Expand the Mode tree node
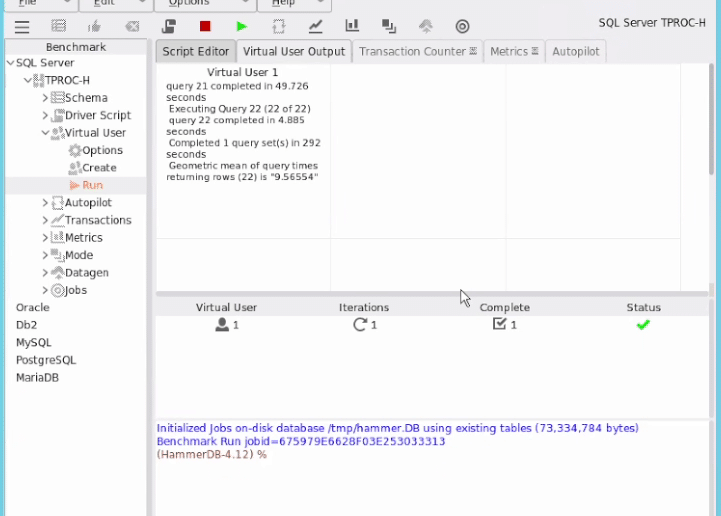Screen dimensions: 721x516 (x=45, y=255)
